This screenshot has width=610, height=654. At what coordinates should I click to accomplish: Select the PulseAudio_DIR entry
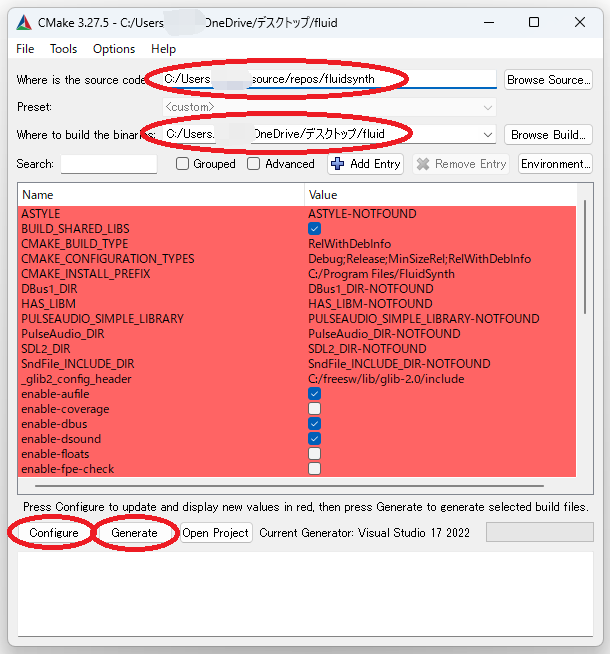[x=63, y=334]
